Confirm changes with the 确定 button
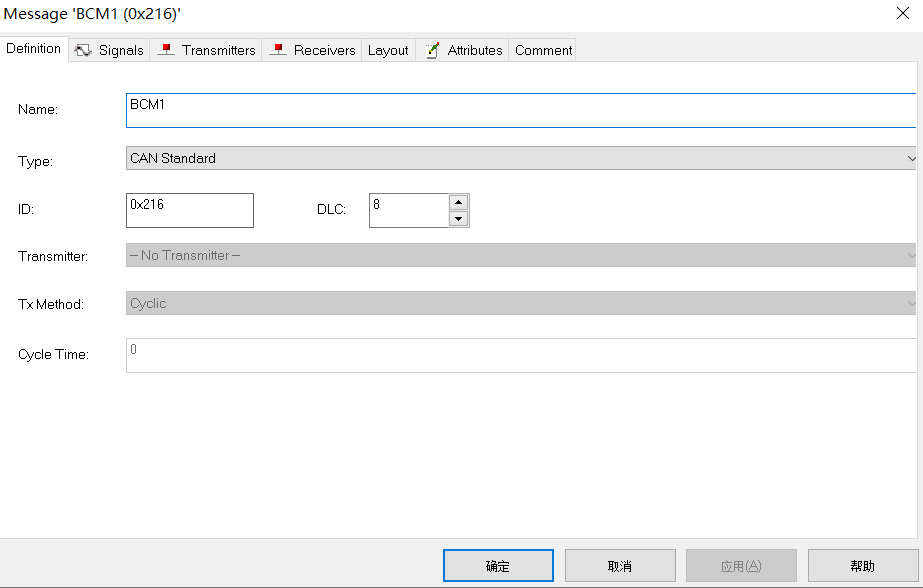 497,565
